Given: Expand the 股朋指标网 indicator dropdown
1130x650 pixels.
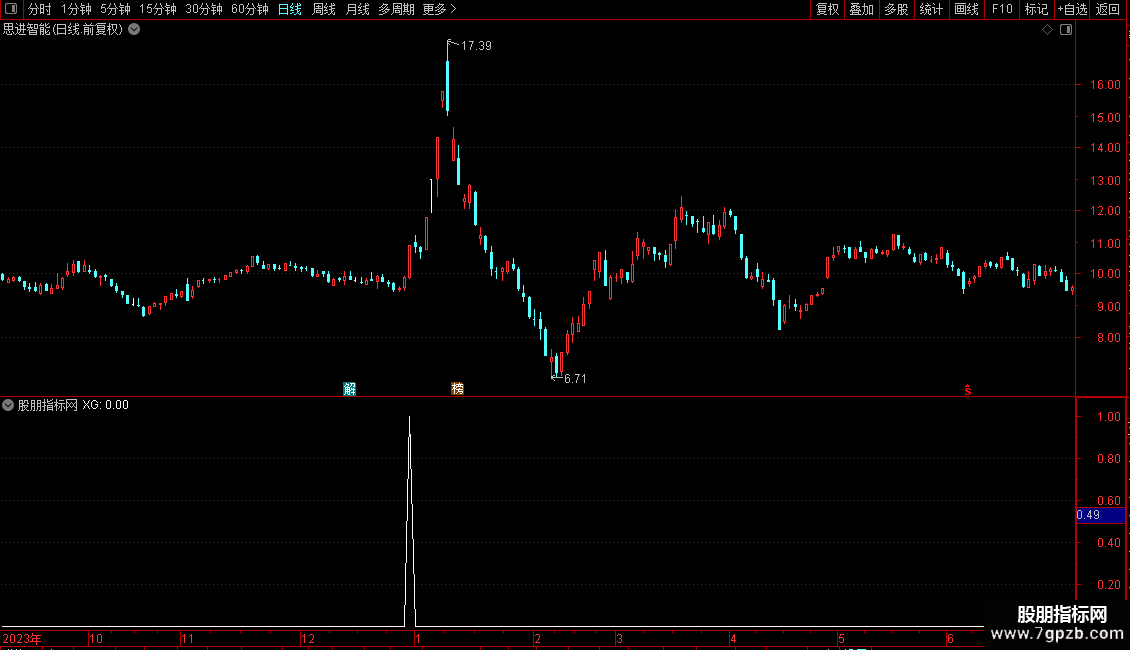Looking at the screenshot, I should 8,405.
